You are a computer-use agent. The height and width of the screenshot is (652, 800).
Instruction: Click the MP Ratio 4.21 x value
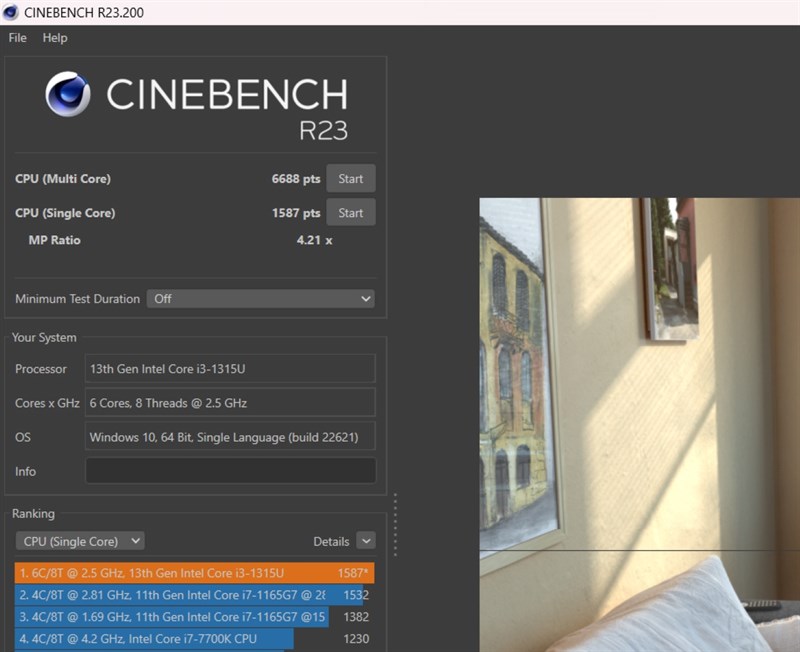coord(314,240)
